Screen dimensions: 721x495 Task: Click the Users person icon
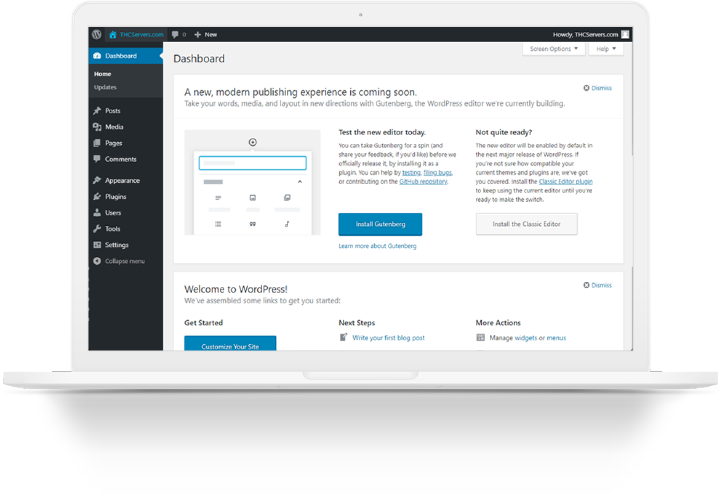pyautogui.click(x=97, y=212)
